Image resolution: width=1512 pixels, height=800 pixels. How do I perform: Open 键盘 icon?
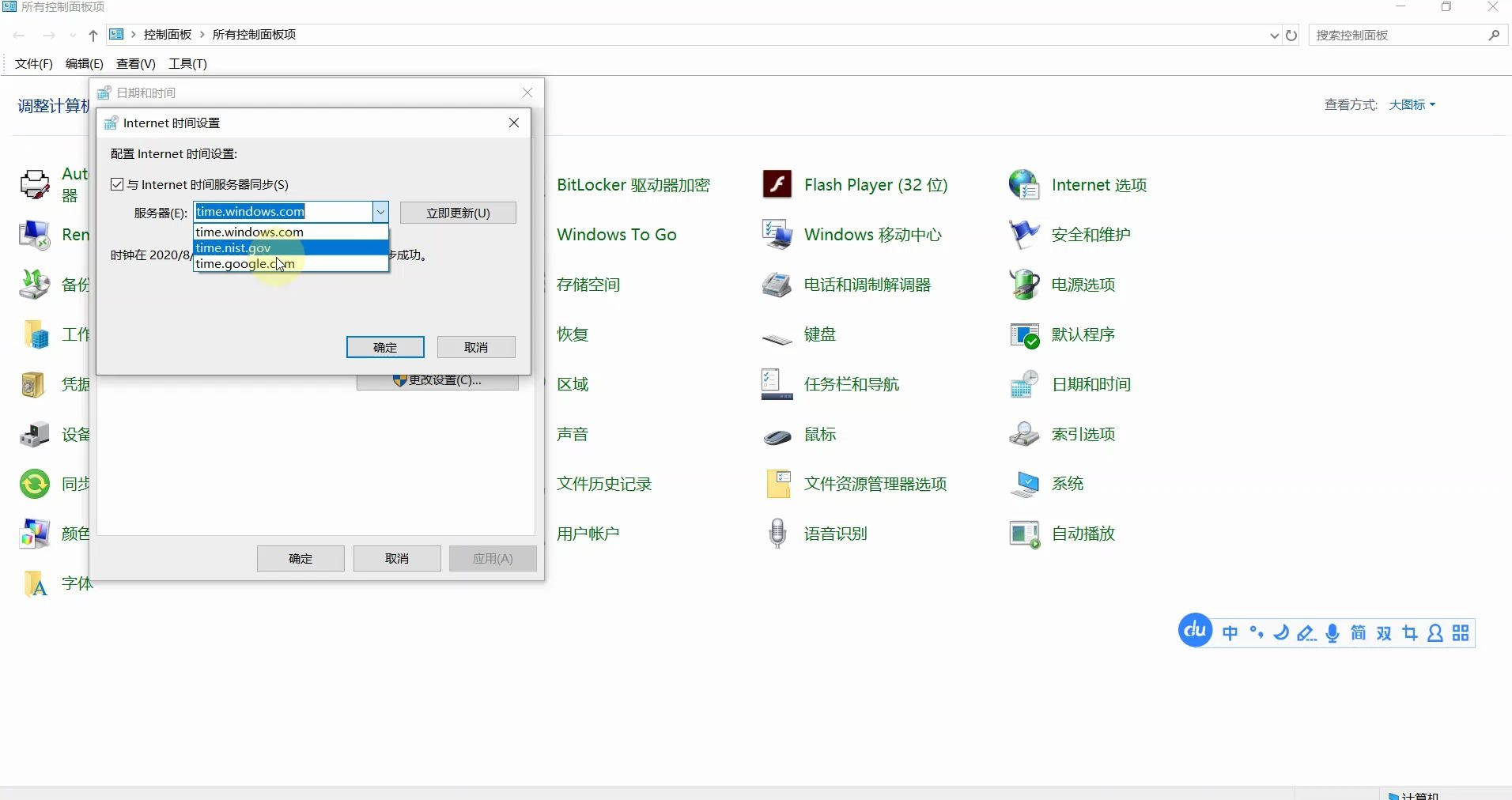tap(777, 338)
